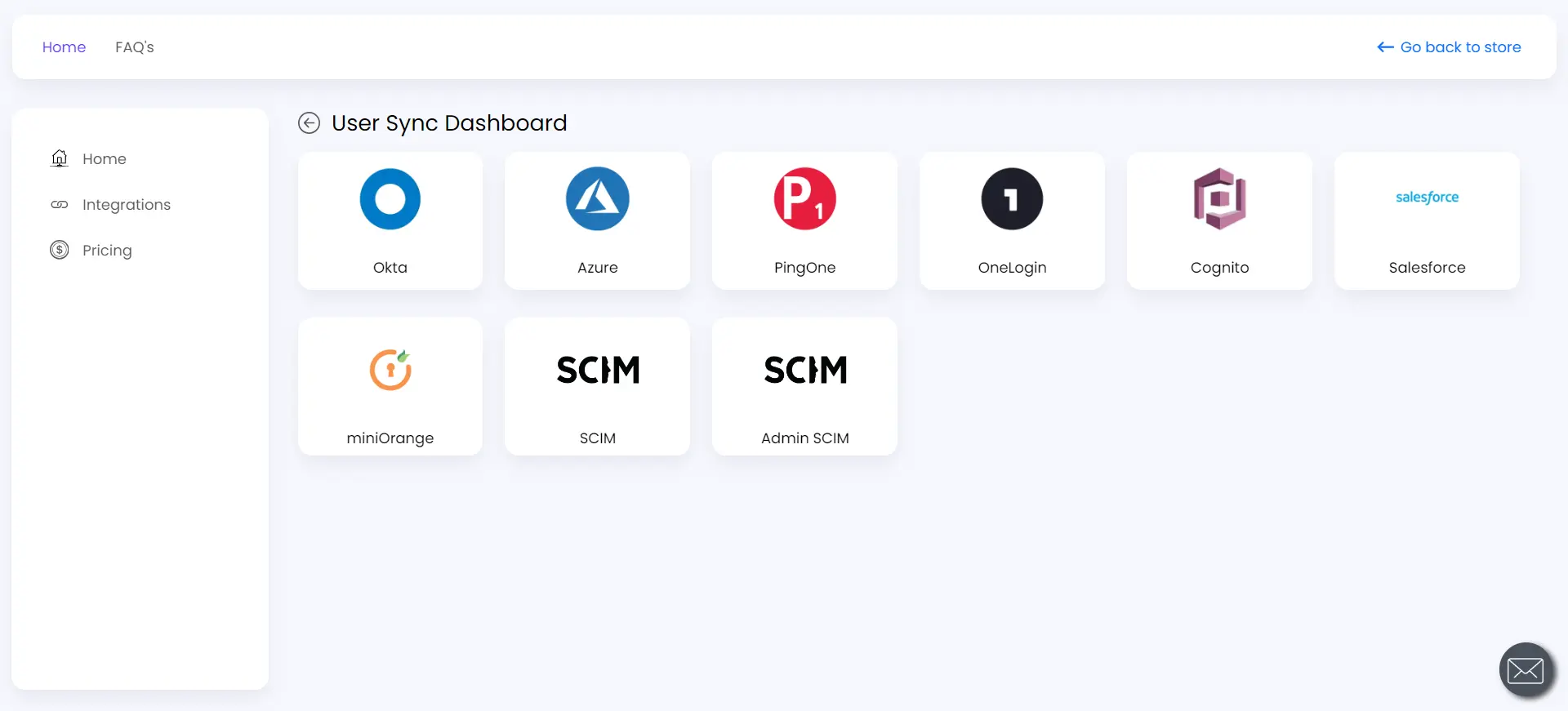Click the Cognito logo icon
1568x711 pixels.
click(x=1219, y=199)
